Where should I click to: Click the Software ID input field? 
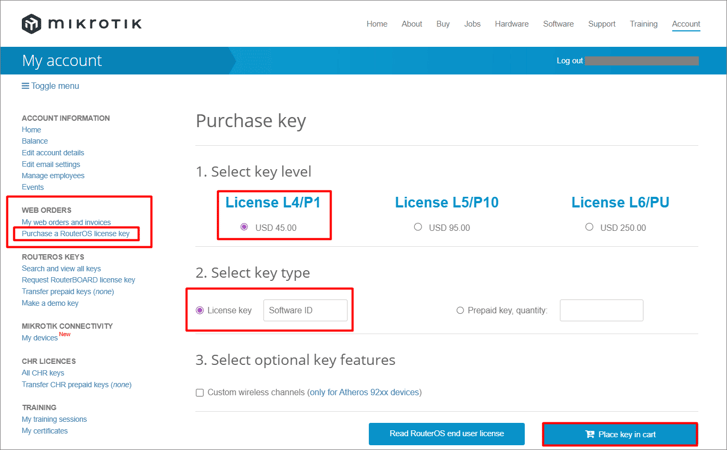coord(305,310)
